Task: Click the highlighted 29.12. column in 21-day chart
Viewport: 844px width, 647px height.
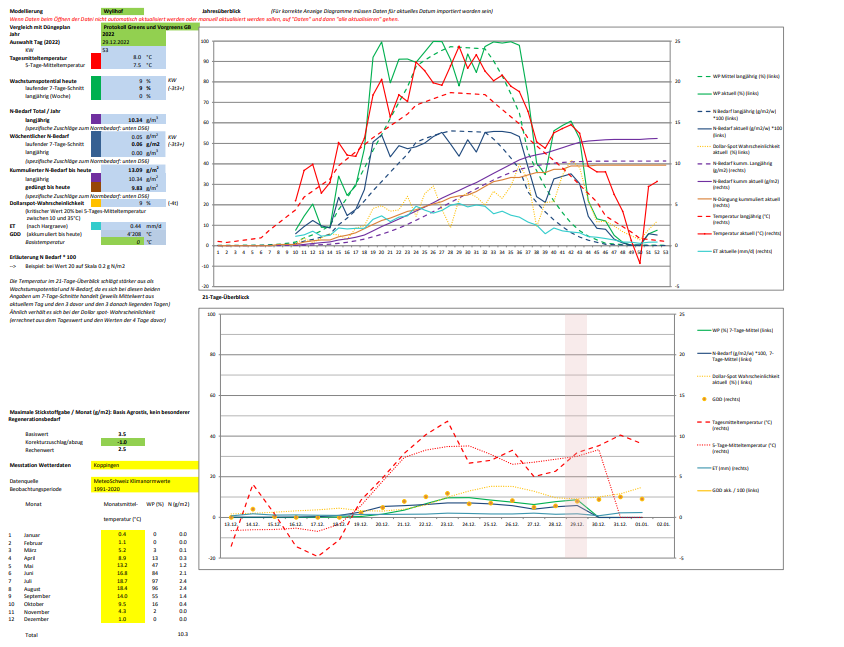Action: point(575,436)
